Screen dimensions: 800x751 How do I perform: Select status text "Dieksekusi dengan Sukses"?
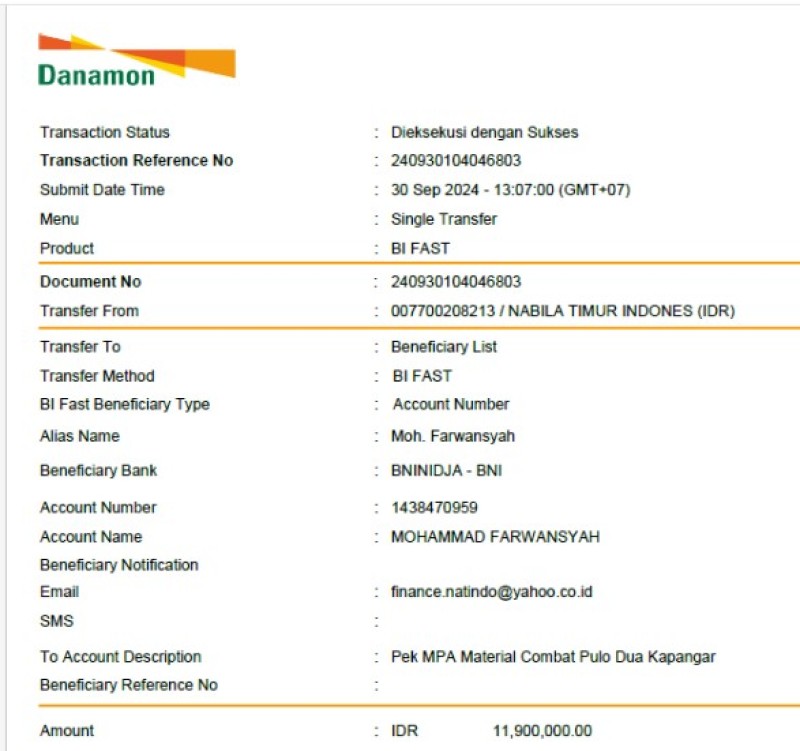(485, 132)
